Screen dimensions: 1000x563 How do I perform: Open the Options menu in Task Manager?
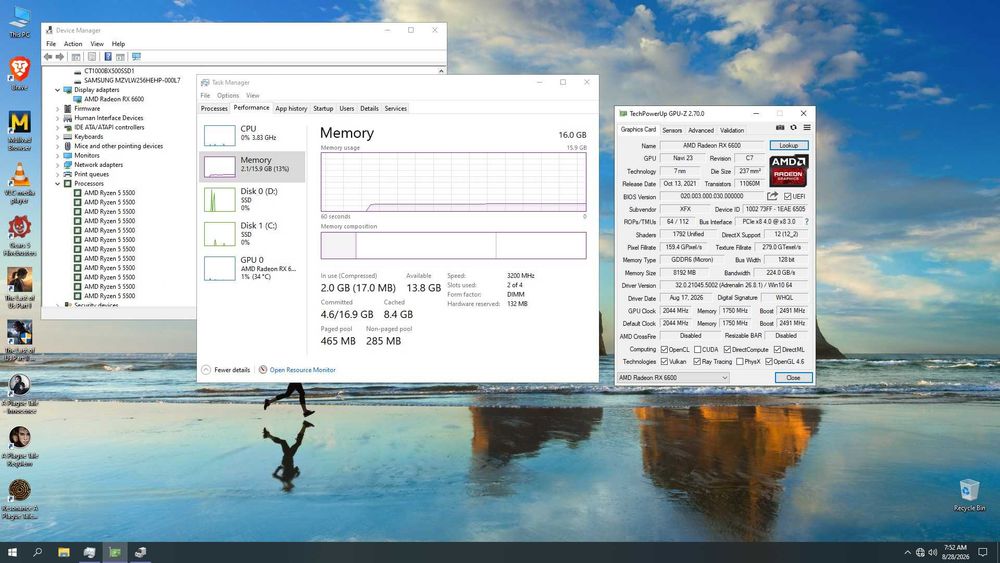(x=228, y=96)
